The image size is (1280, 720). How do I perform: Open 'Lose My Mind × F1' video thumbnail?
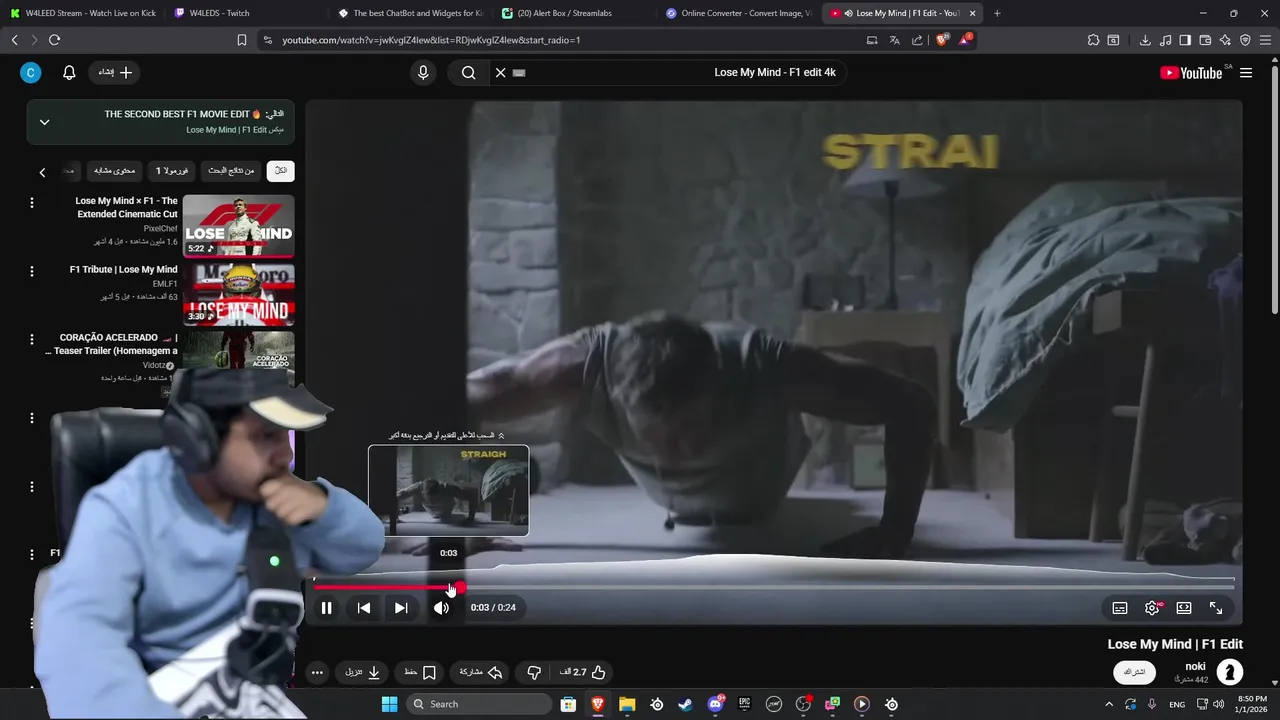click(x=238, y=225)
